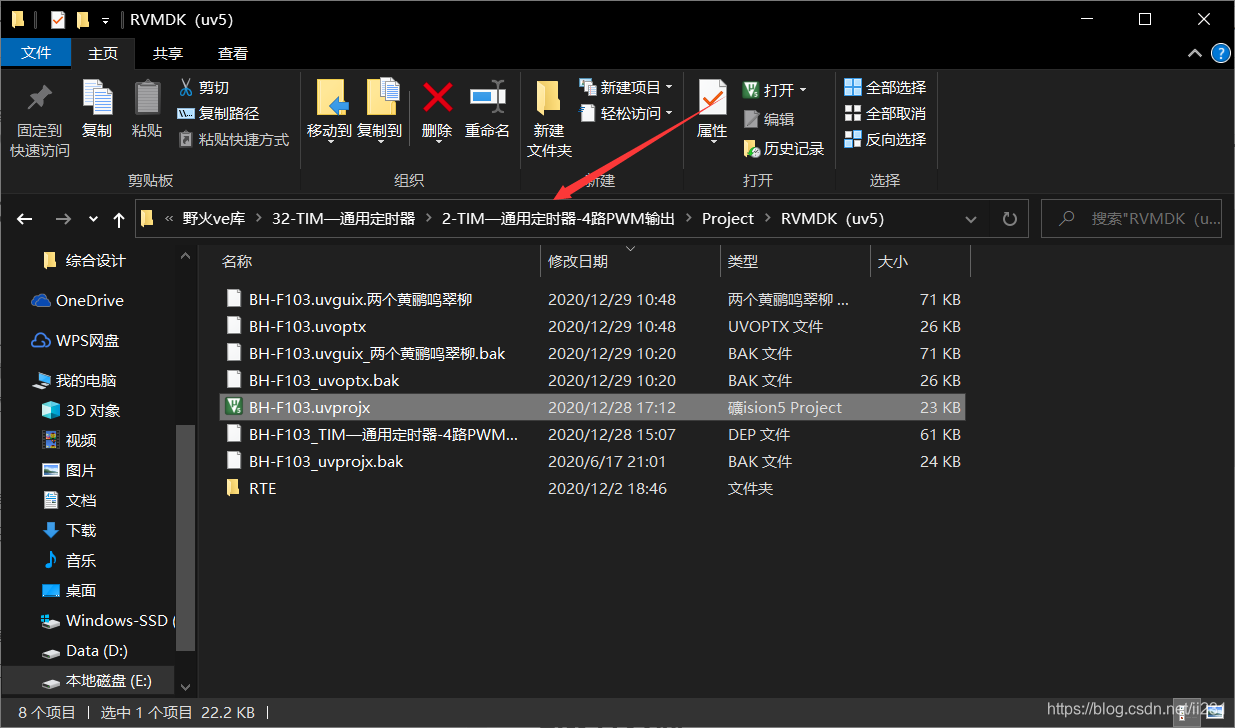The width and height of the screenshot is (1235, 728).
Task: Click Select none (全部取消)
Action: 885,114
